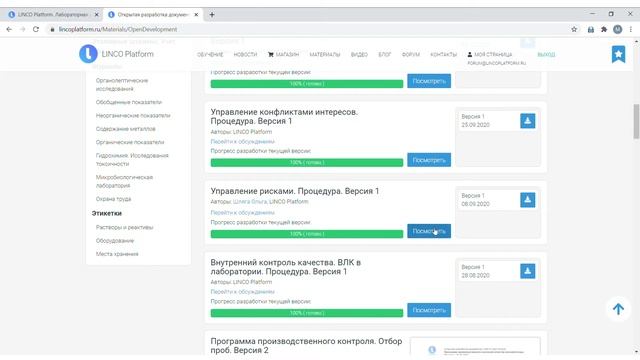The width and height of the screenshot is (640, 360).
Task: Click Посмотреть for Внутренний контроль качества
Action: click(x=429, y=310)
